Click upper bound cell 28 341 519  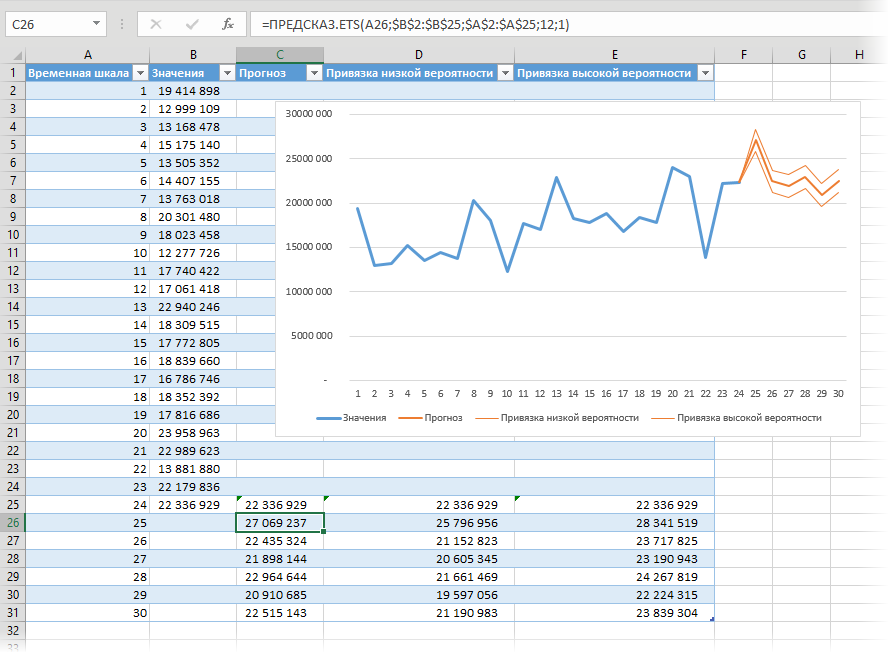(615, 523)
